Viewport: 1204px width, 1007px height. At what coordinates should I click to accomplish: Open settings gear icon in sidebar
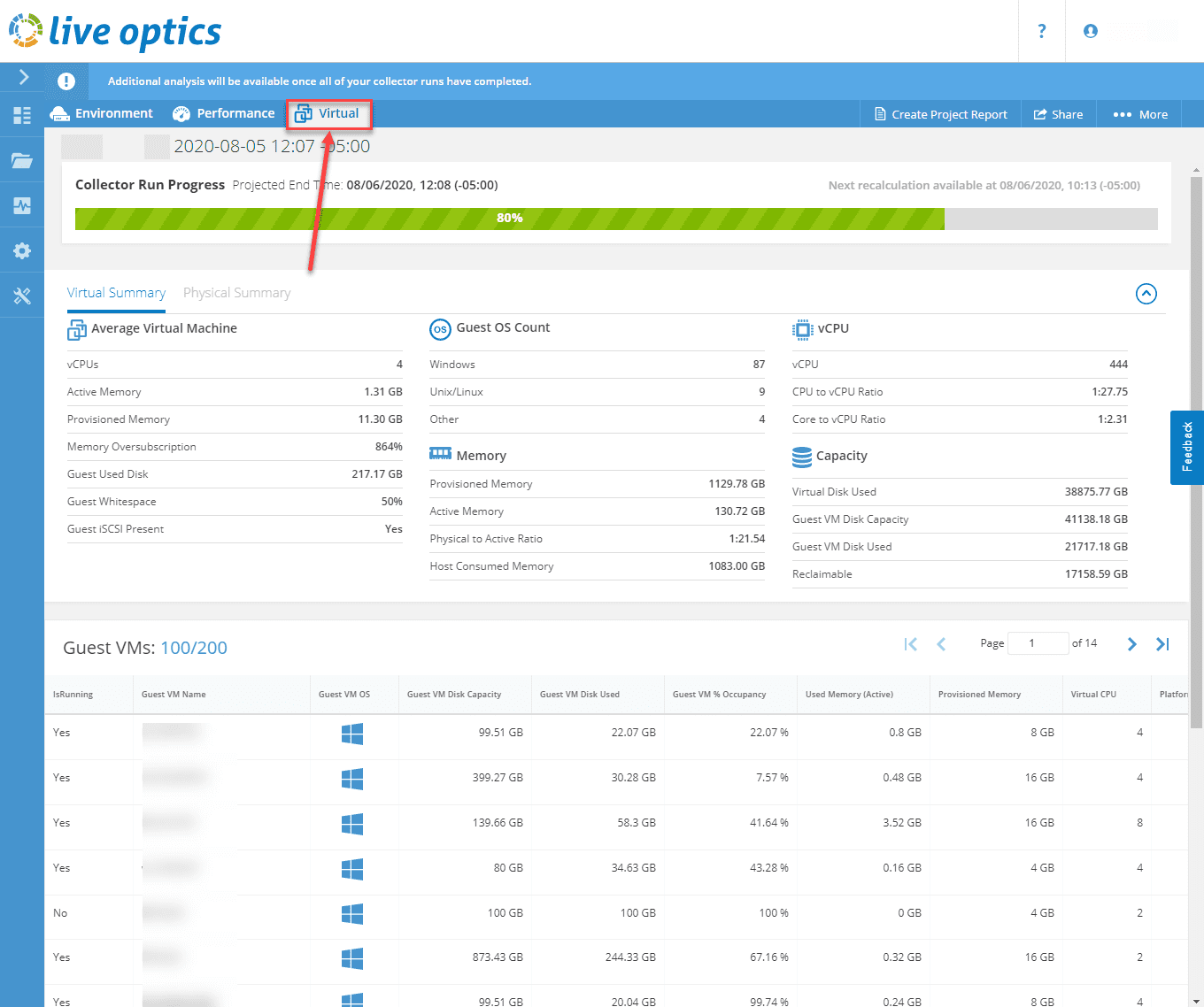pyautogui.click(x=22, y=251)
